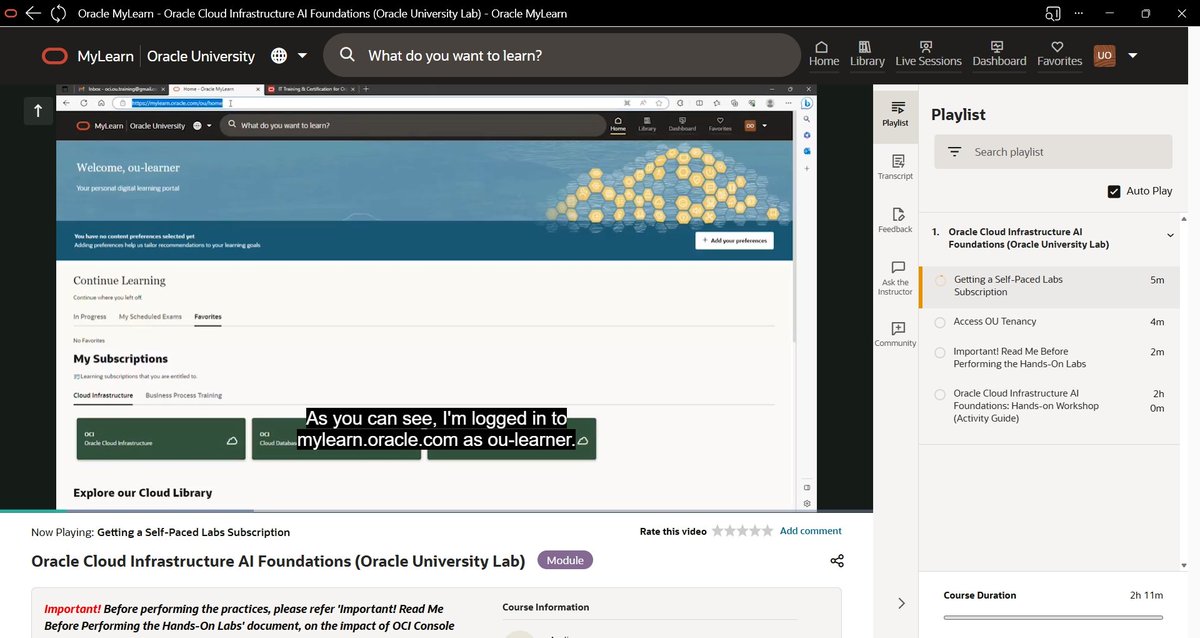Click the up arrow button over video
This screenshot has height=638, width=1200.
38,111
